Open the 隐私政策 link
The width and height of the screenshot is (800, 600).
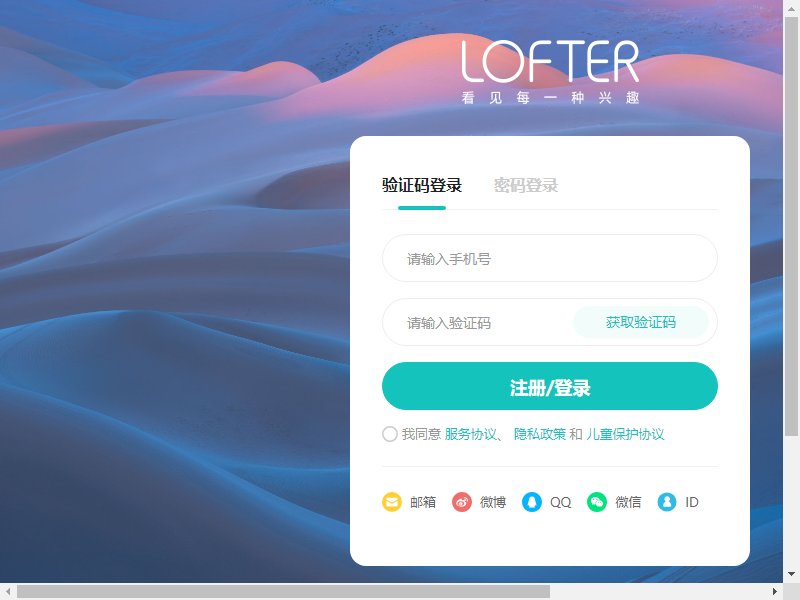click(540, 434)
